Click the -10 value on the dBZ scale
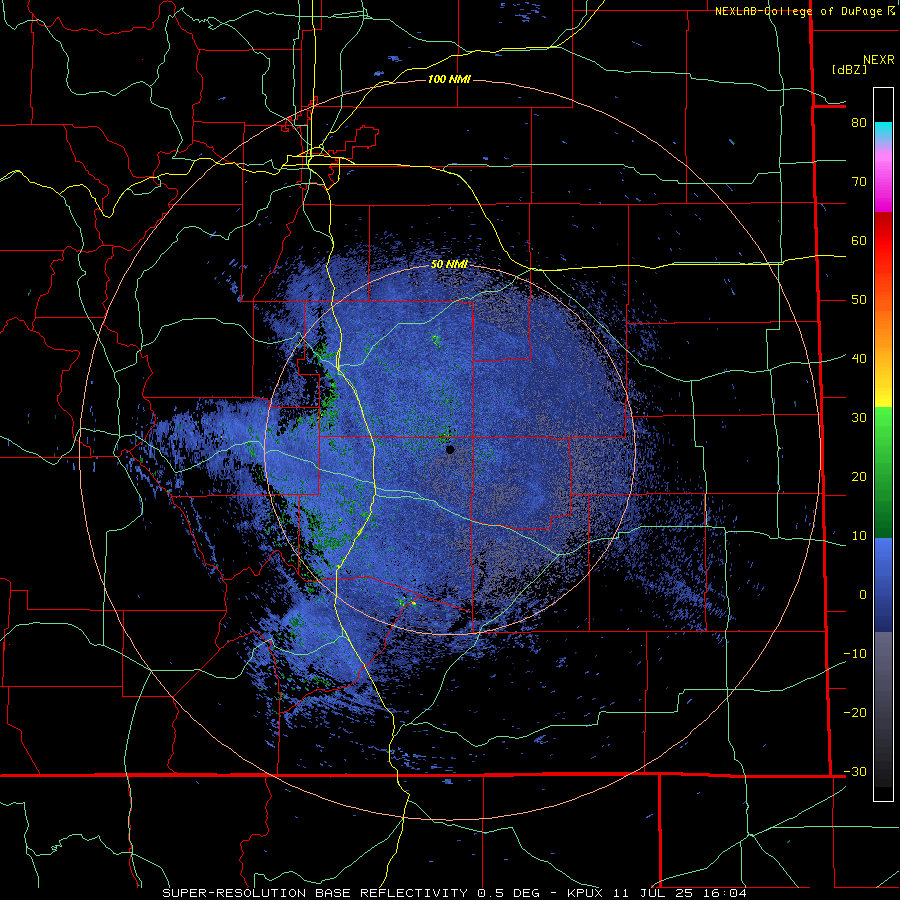Viewport: 900px width, 900px height. click(x=855, y=653)
